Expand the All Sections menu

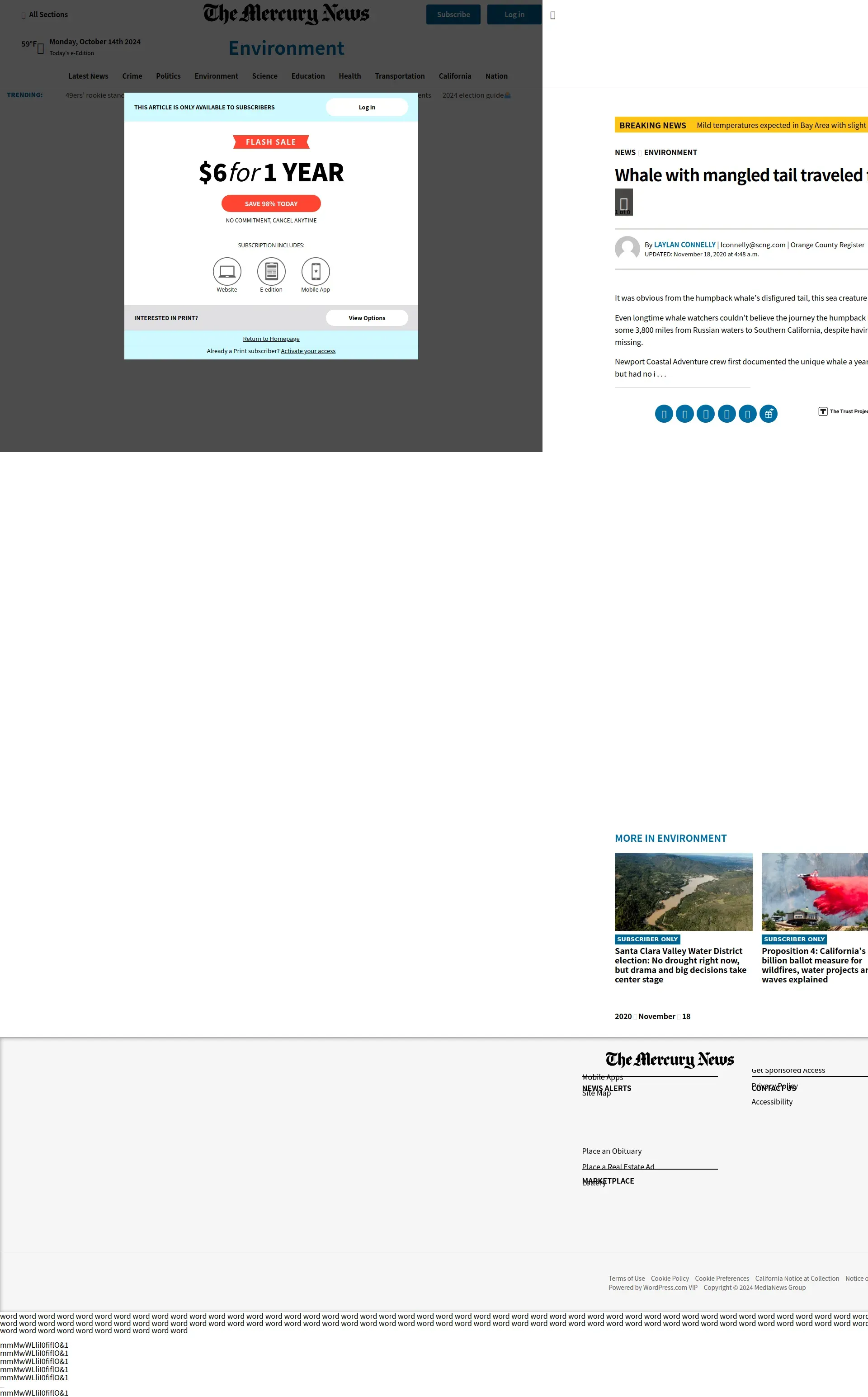pos(44,15)
